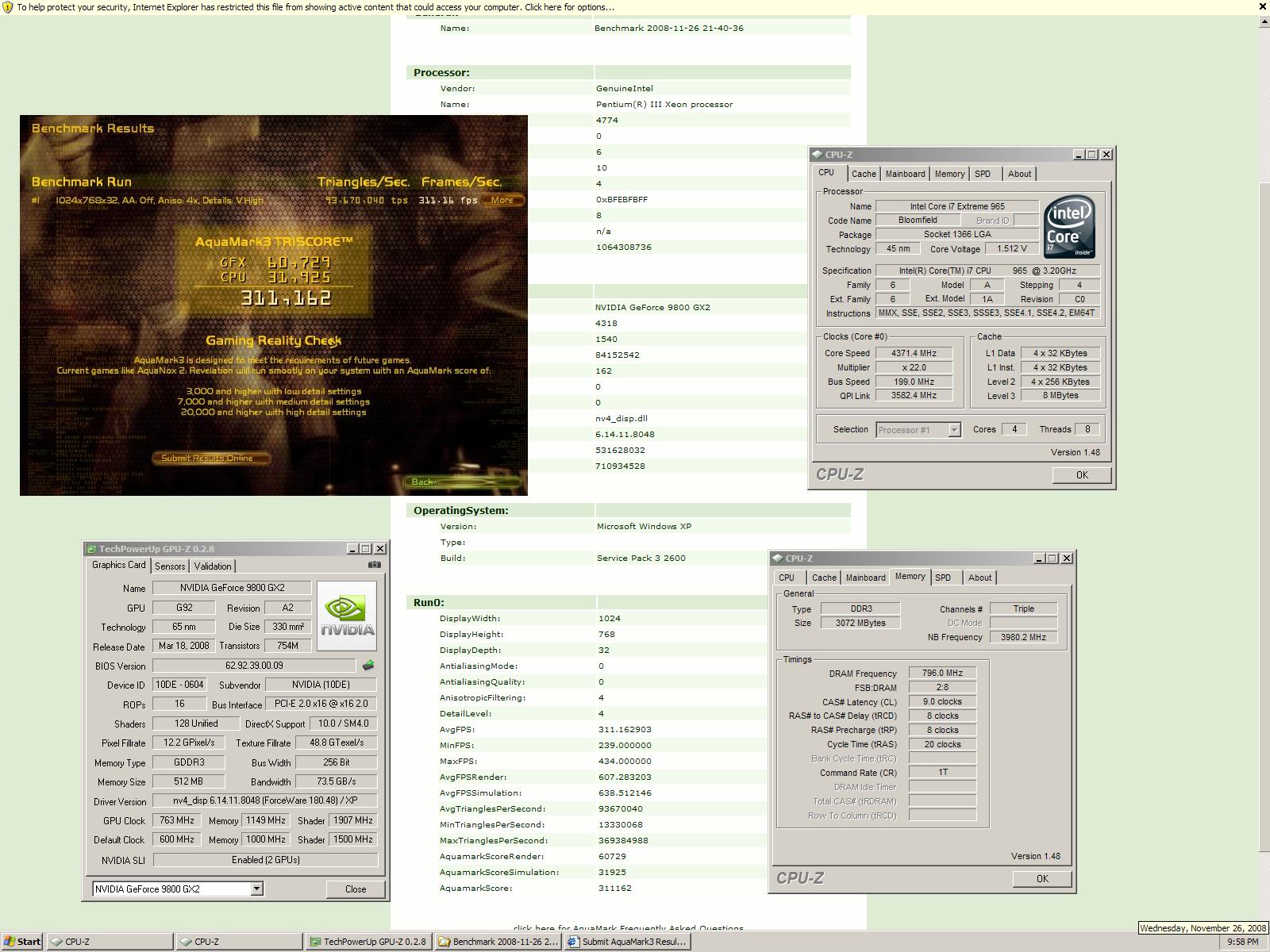
Task: Open the GPU selection dropdown in GPU-Z
Action: (x=256, y=889)
